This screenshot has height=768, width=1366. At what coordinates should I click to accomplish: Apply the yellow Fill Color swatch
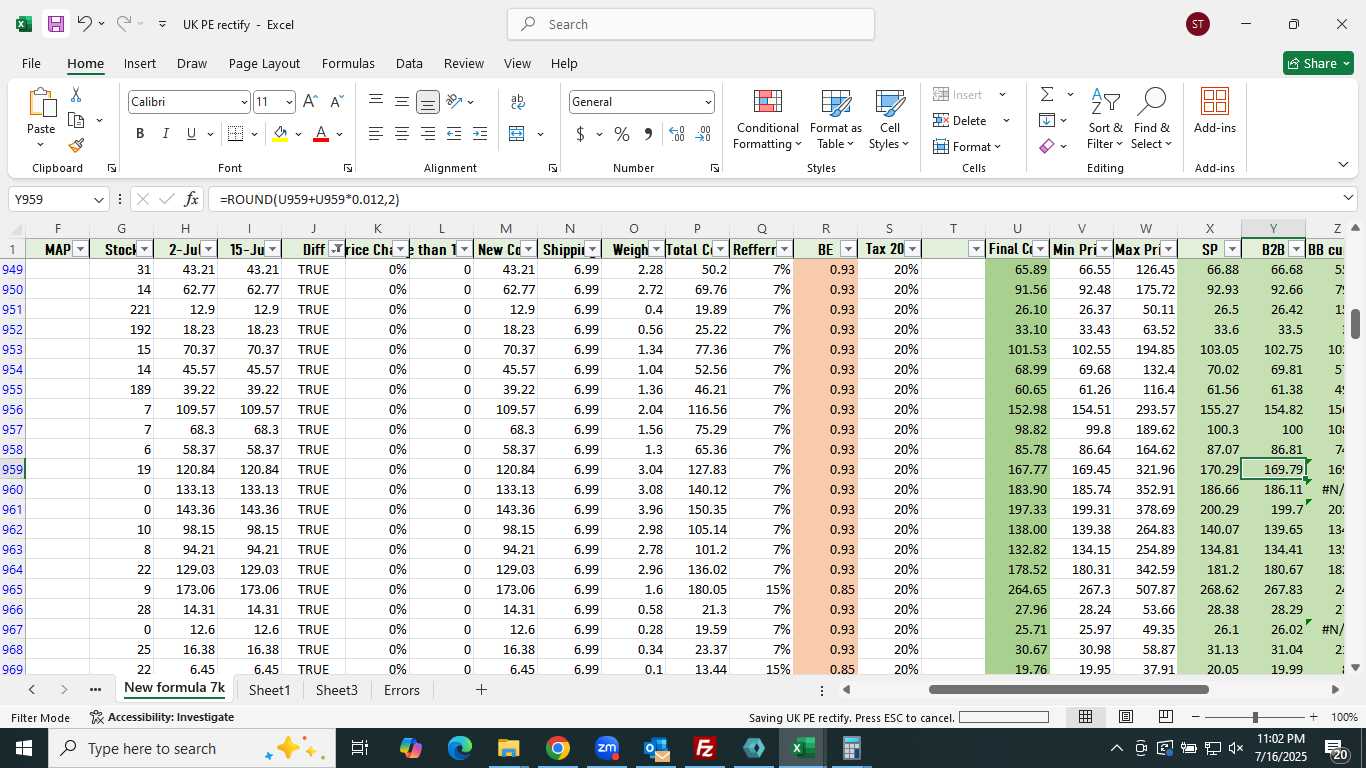pos(280,134)
